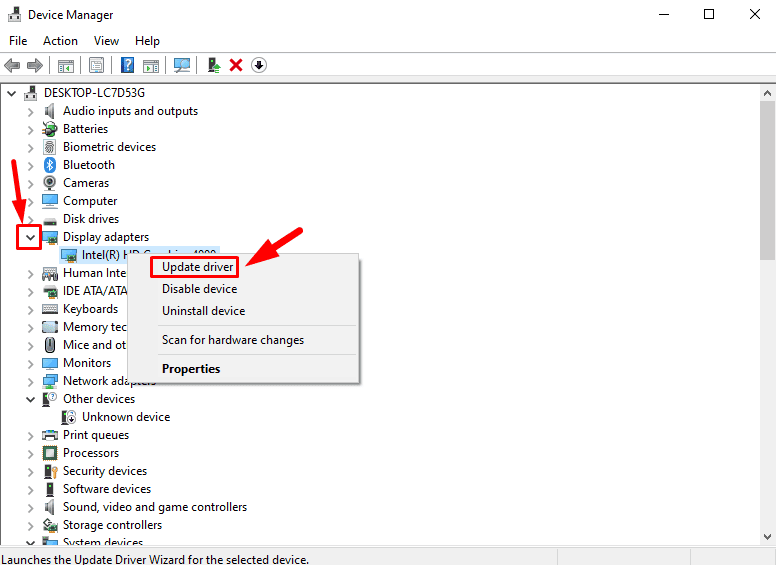Image resolution: width=776 pixels, height=565 pixels.
Task: Click the Biometric devices fingerprint icon
Action: point(49,147)
